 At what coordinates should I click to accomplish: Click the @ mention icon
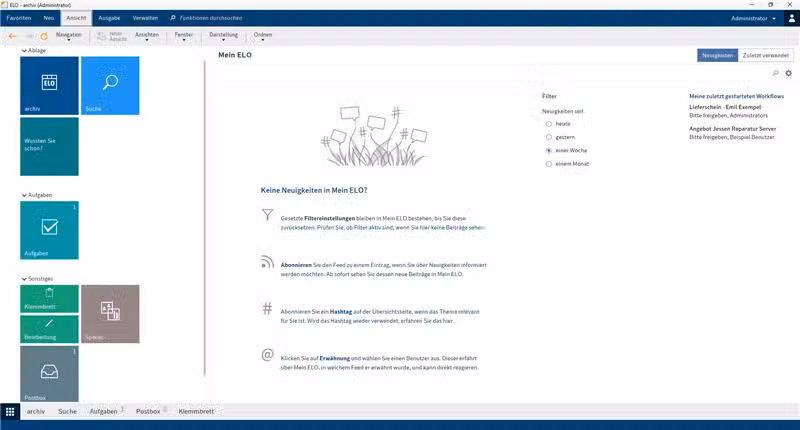click(267, 355)
